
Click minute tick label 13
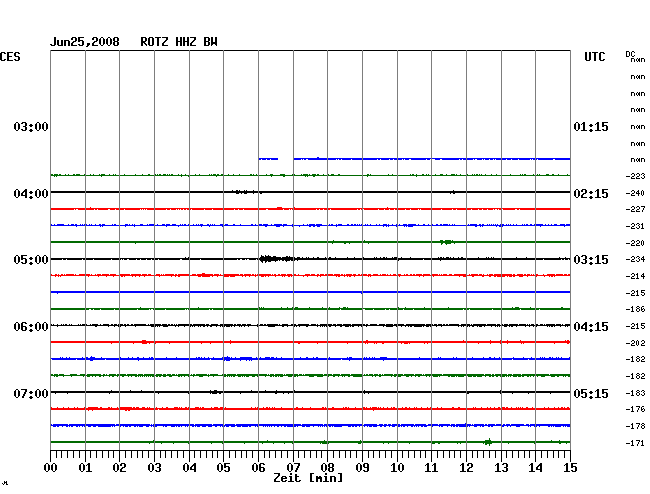coord(501,468)
